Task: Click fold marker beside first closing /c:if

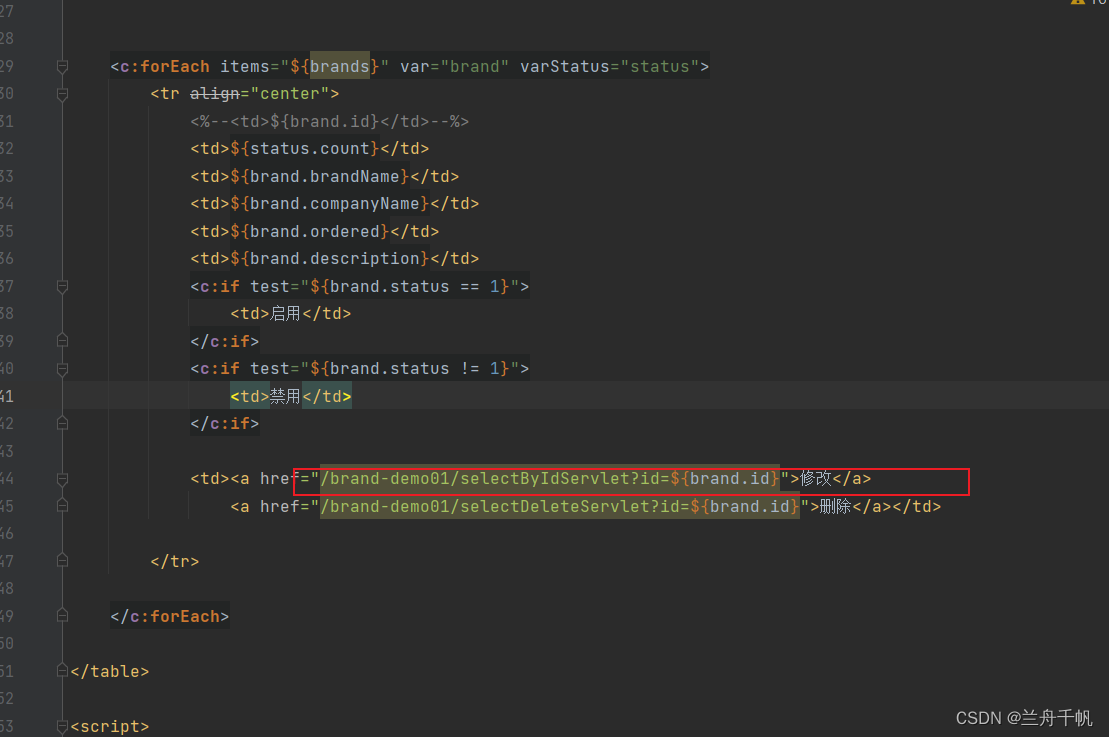Action: point(62,341)
